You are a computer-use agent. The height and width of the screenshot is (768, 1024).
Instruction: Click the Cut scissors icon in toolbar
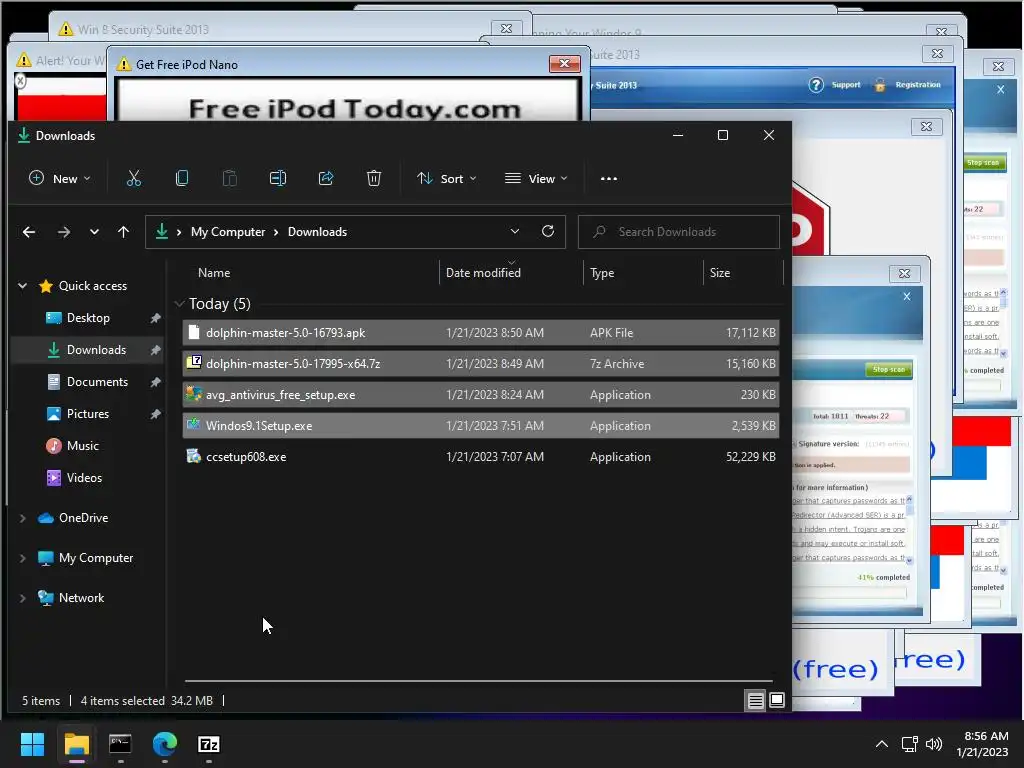point(134,178)
